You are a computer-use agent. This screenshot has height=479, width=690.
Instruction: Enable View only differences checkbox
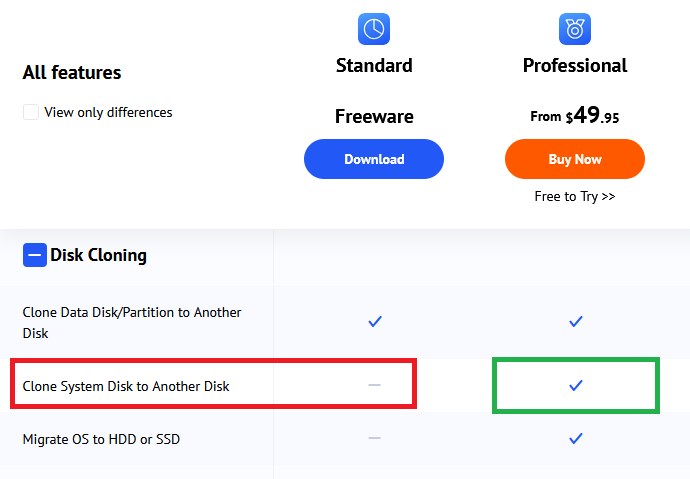(31, 112)
